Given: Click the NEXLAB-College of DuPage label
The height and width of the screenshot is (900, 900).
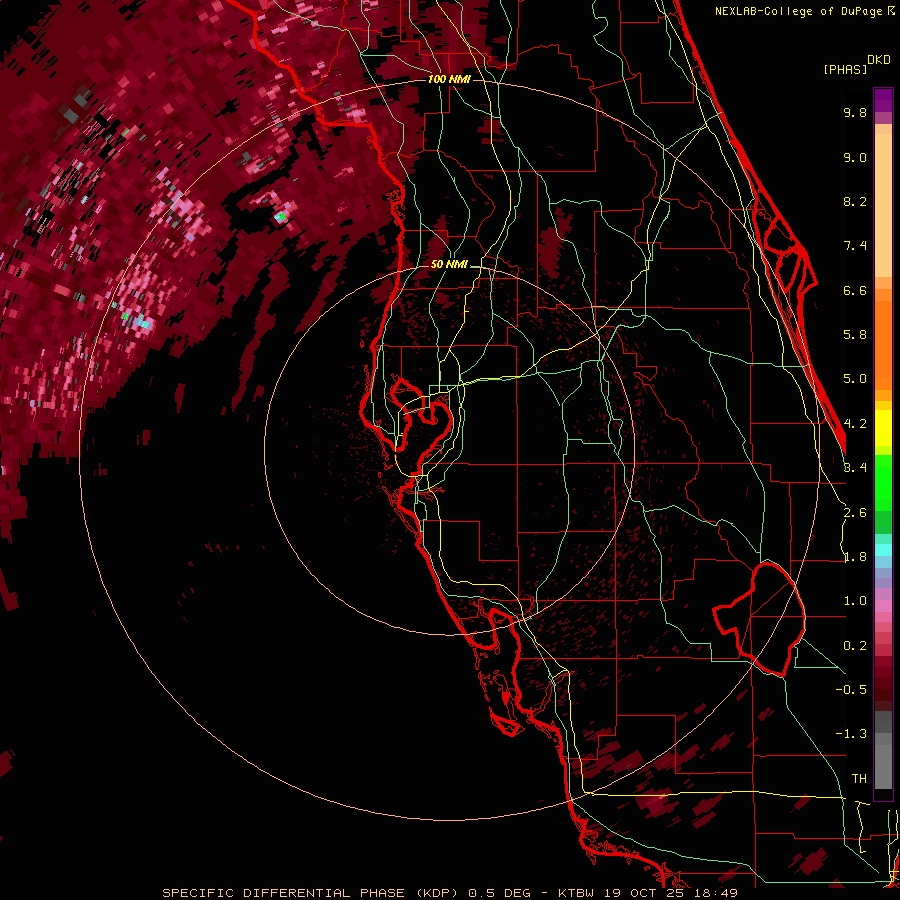Looking at the screenshot, I should [798, 11].
